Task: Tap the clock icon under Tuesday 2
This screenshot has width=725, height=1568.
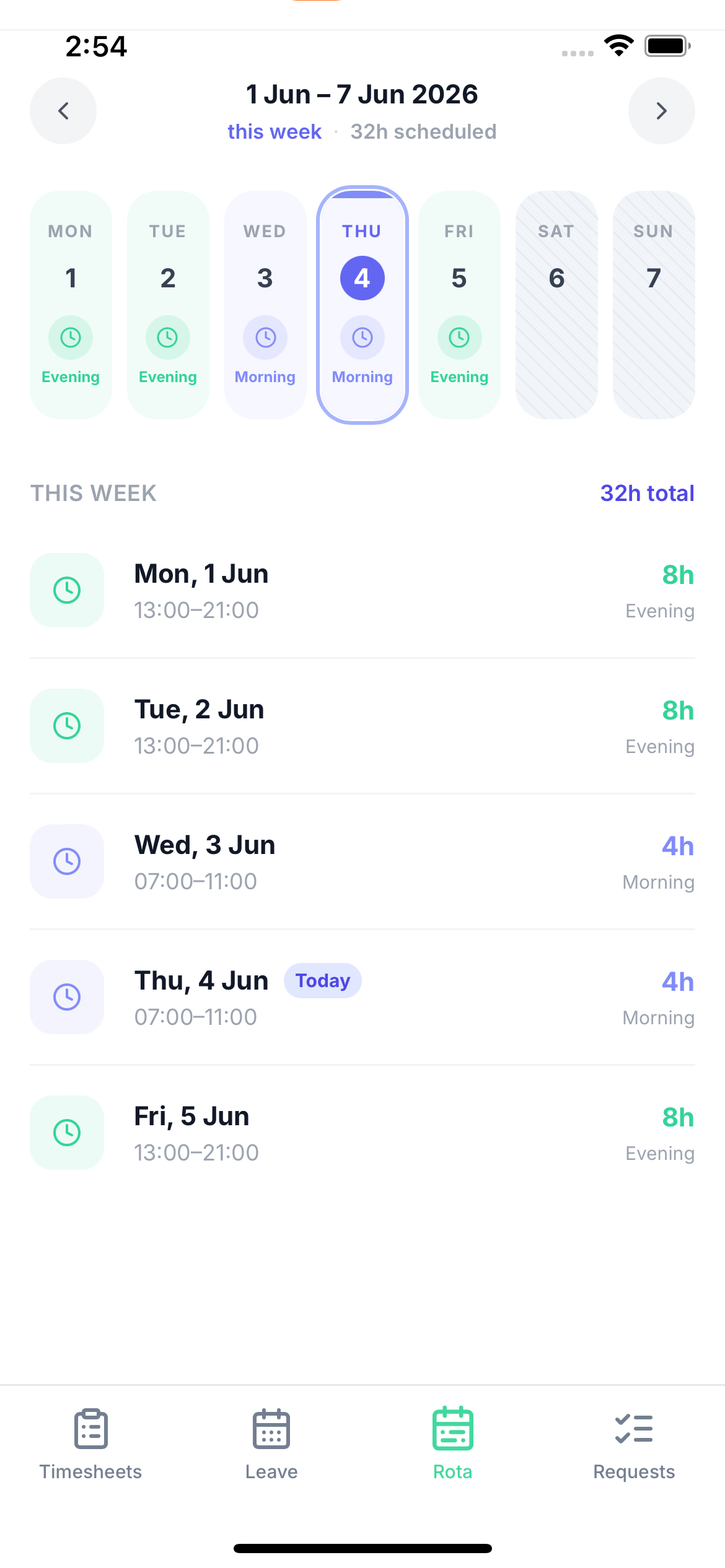Action: click(168, 338)
